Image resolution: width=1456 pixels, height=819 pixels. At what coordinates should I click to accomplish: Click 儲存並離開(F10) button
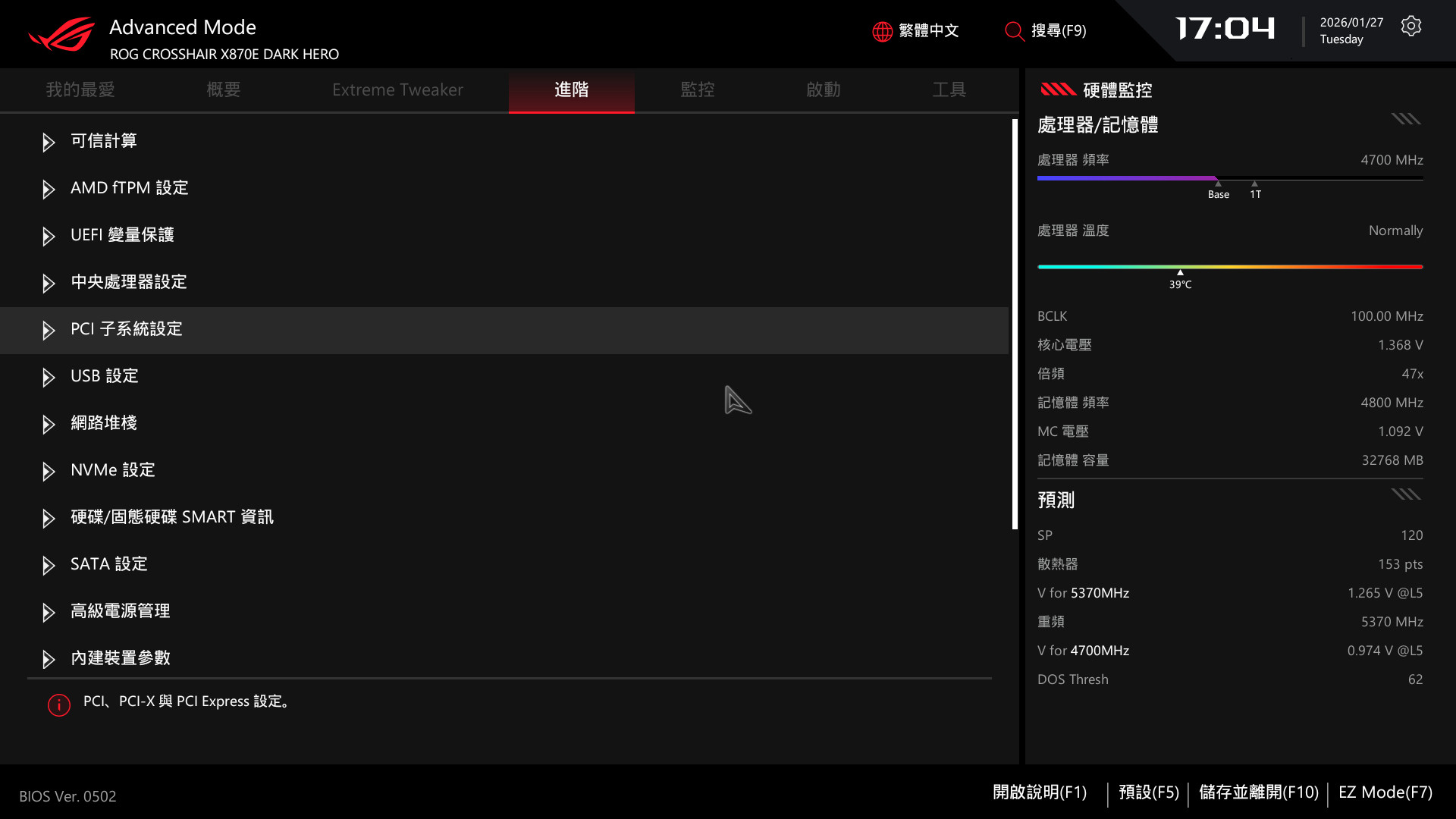tap(1258, 792)
